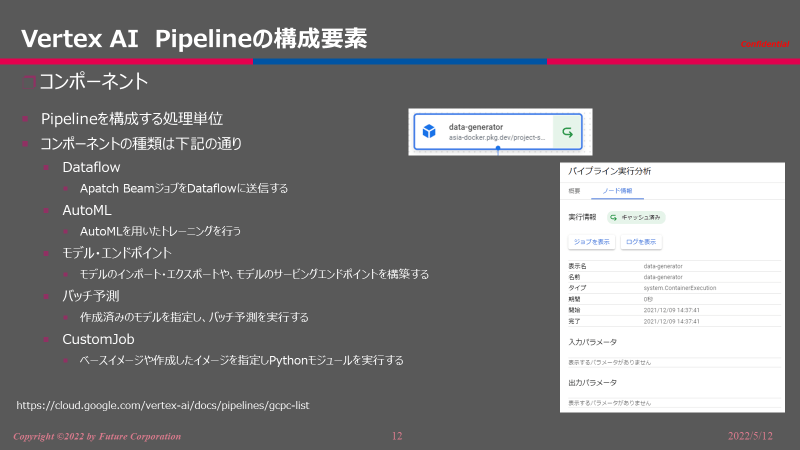
Task: Click the 作成済みのモデルを指定し line
Action: 194,317
